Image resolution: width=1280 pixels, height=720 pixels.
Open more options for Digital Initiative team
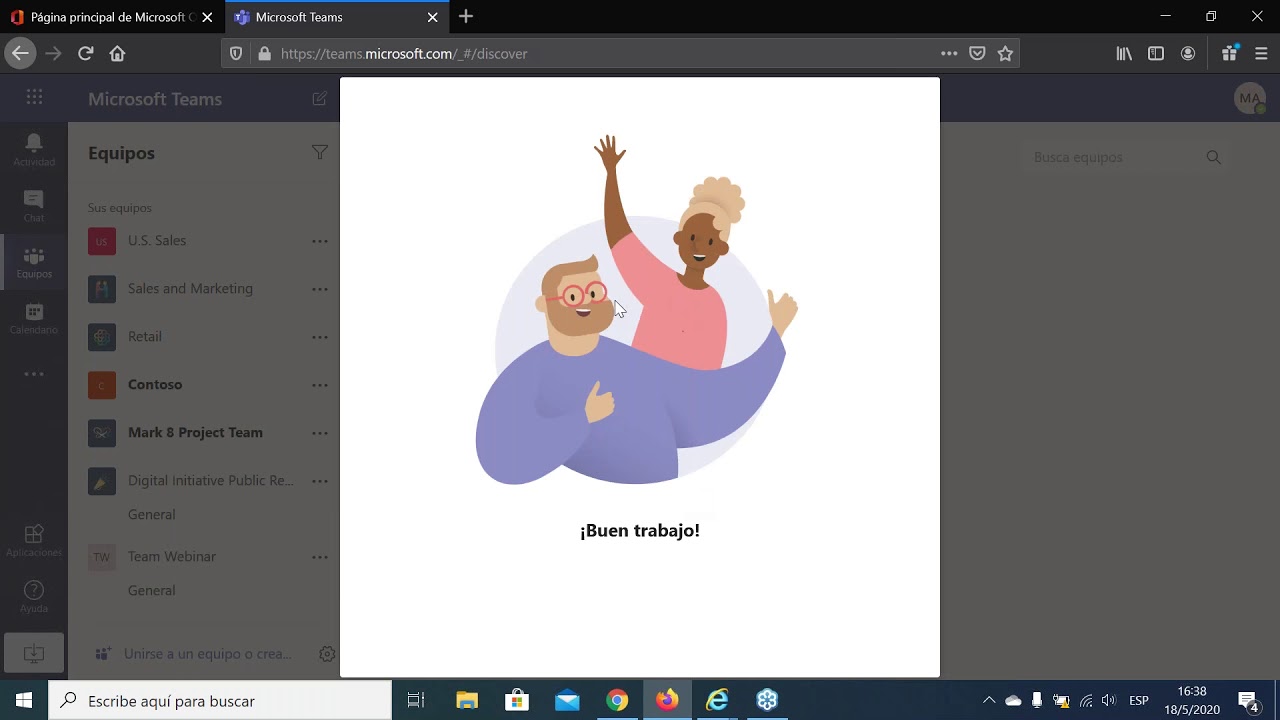[x=320, y=481]
